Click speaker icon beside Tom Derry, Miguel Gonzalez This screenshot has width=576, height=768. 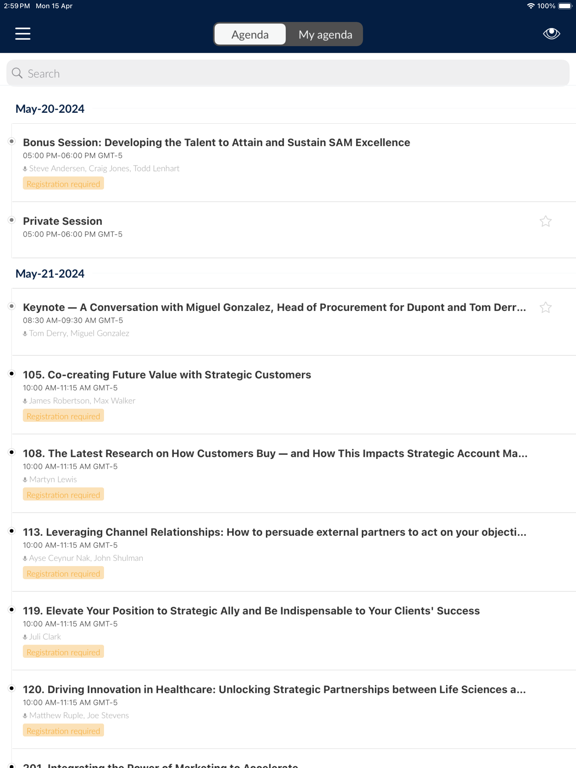pyautogui.click(x=25, y=334)
